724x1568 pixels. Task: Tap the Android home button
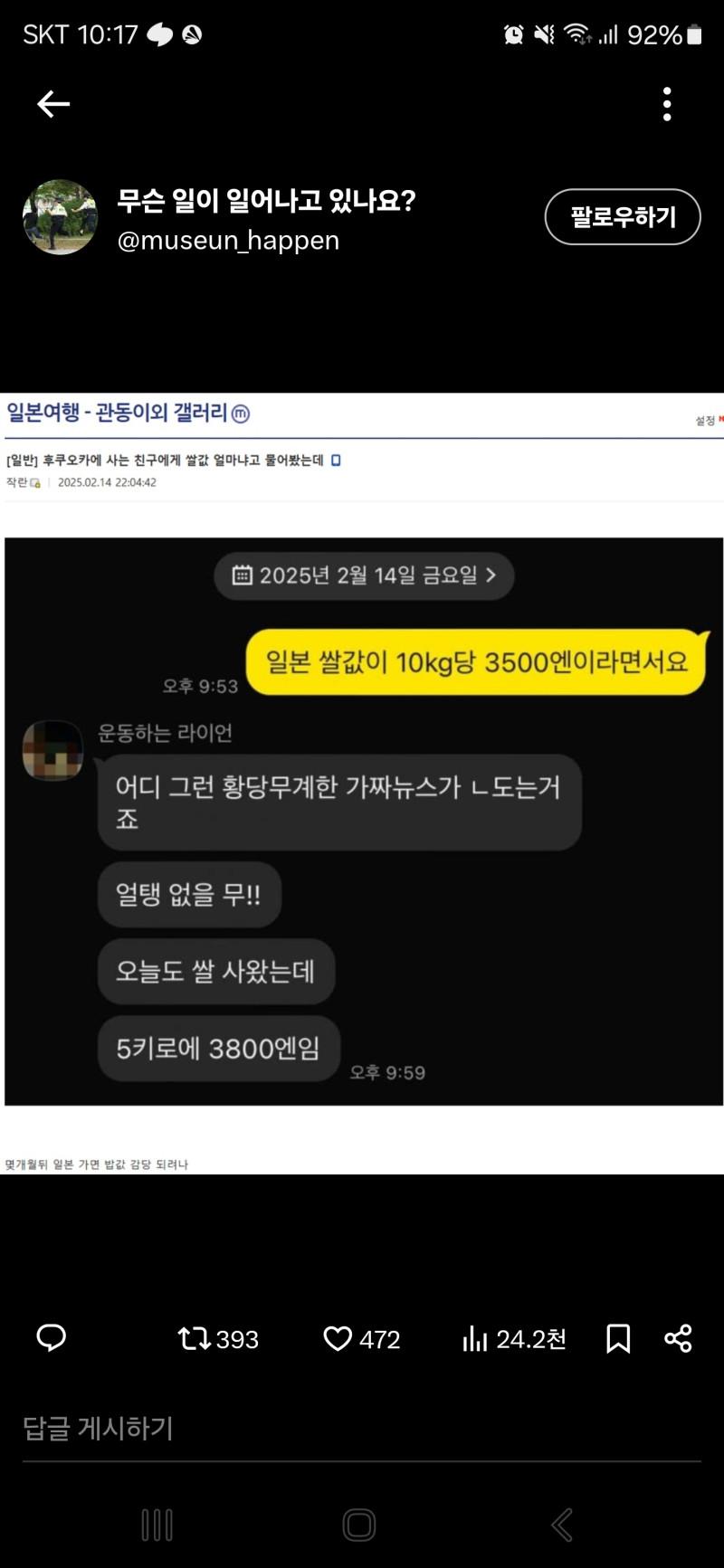click(359, 1525)
